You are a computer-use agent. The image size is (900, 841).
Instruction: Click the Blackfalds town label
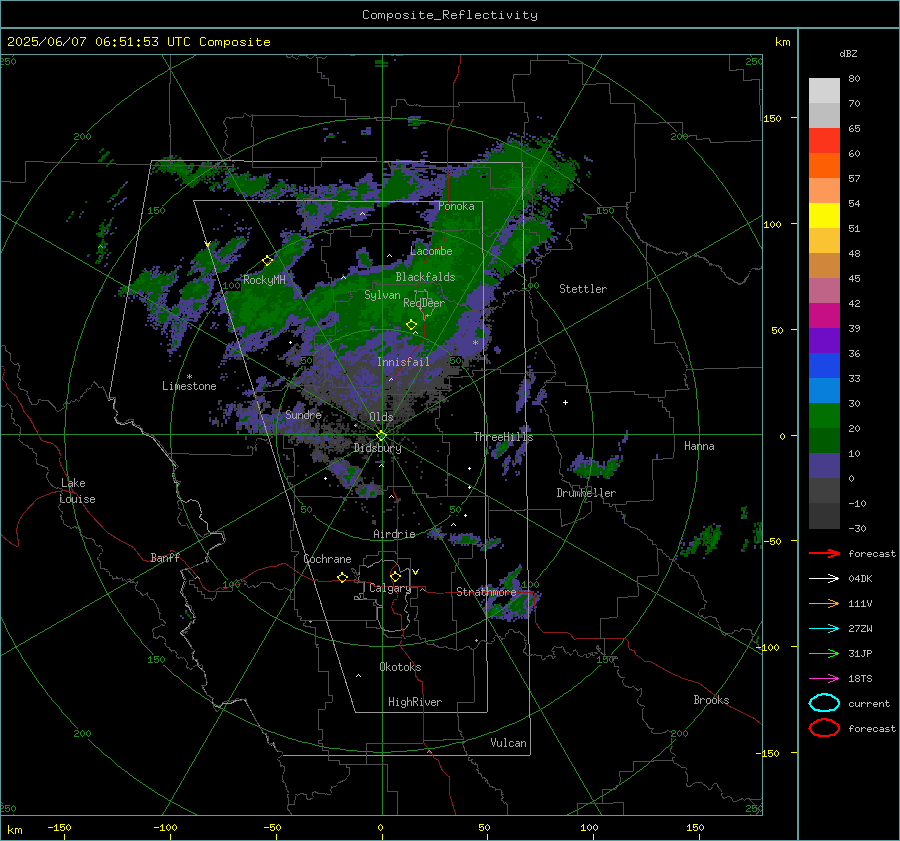point(425,277)
